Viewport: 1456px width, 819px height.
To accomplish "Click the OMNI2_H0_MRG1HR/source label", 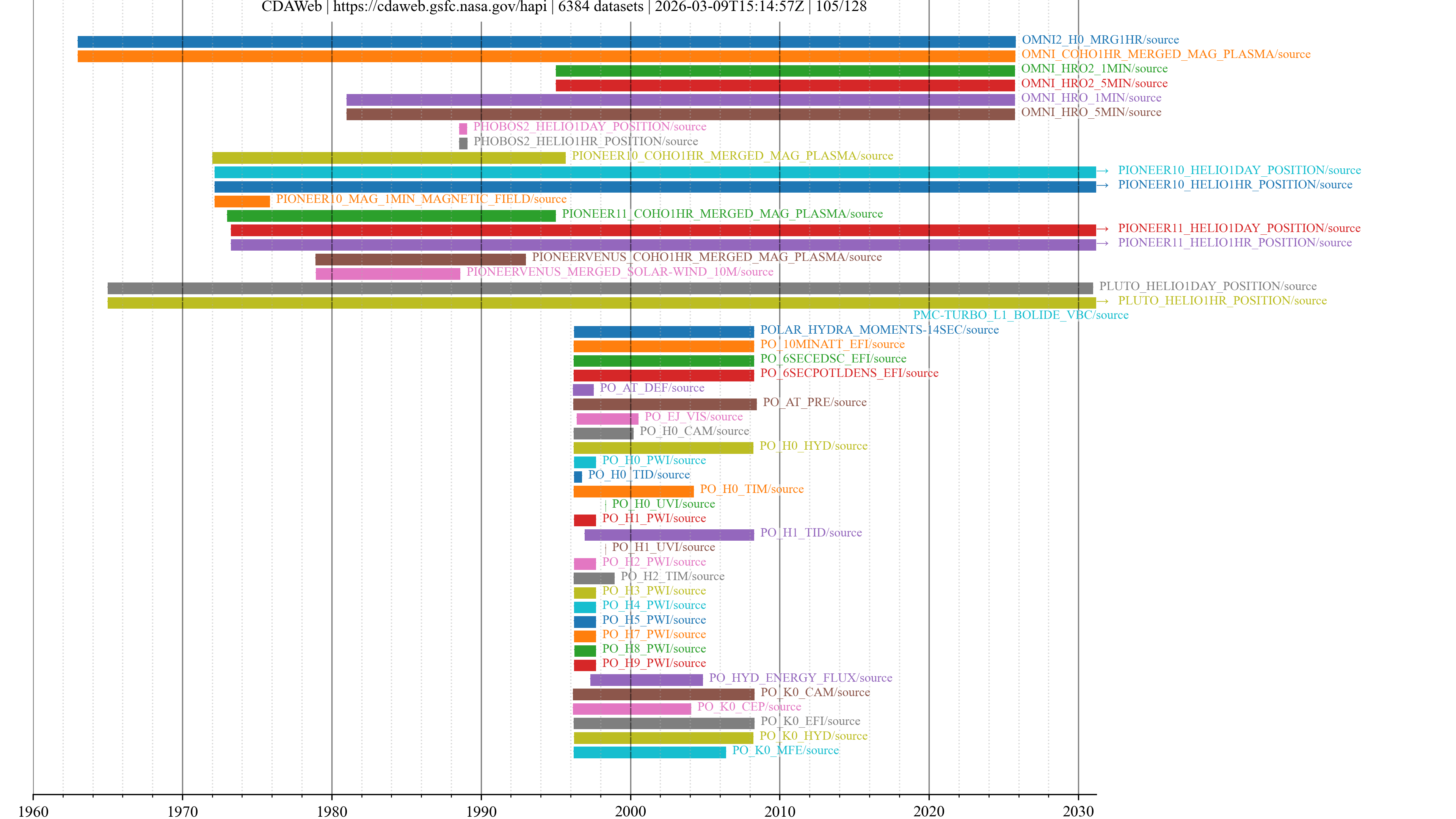I will [x=1100, y=39].
